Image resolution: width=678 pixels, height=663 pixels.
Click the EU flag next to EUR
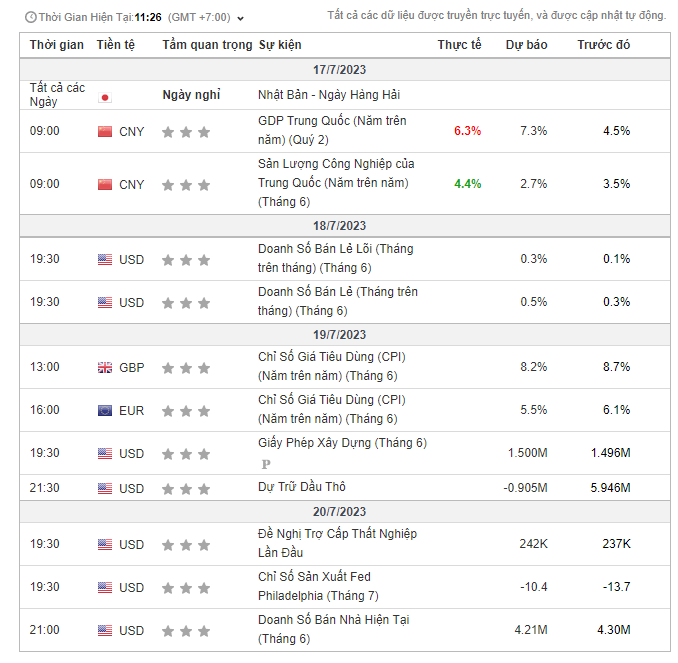(105, 410)
